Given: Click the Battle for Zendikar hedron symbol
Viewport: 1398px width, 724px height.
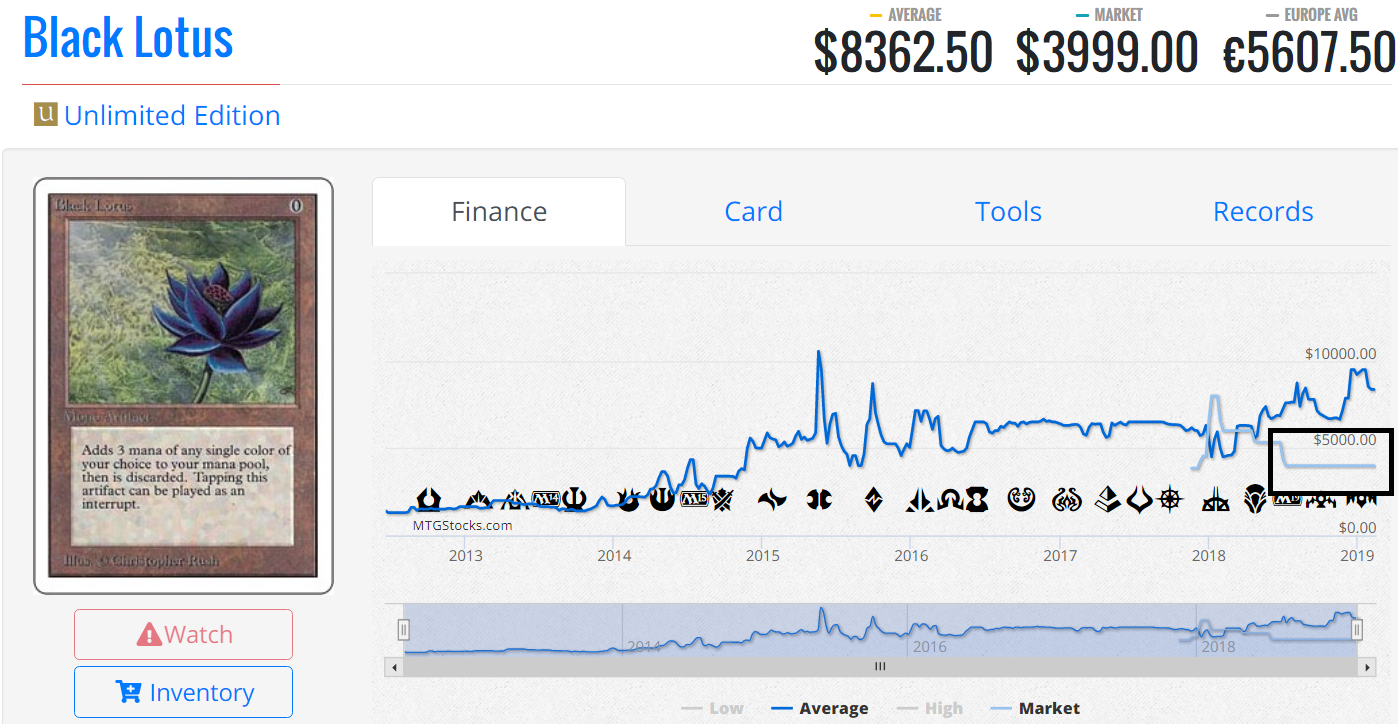Looking at the screenshot, I should tap(873, 498).
